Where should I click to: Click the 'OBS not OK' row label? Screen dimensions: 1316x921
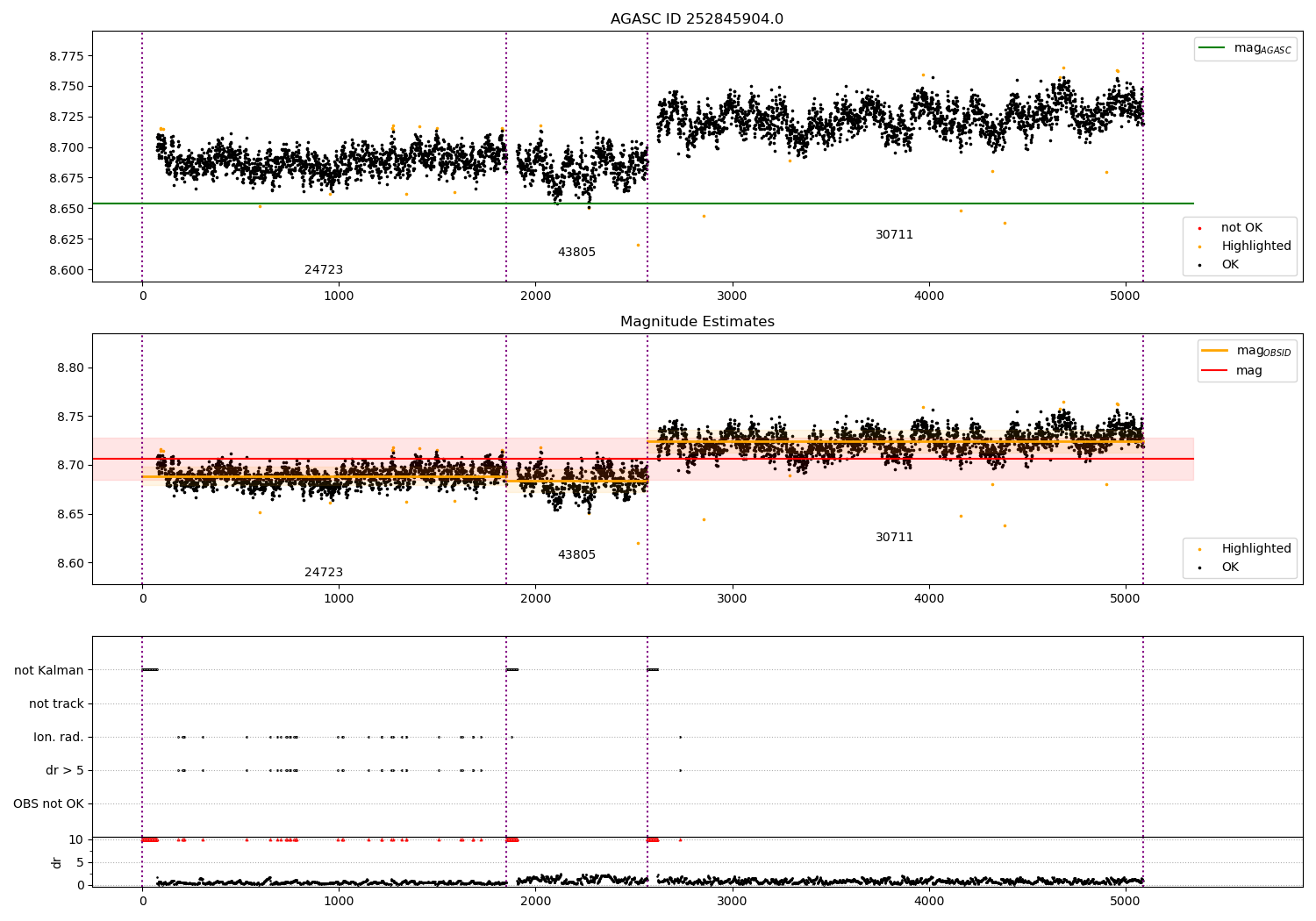[x=49, y=803]
